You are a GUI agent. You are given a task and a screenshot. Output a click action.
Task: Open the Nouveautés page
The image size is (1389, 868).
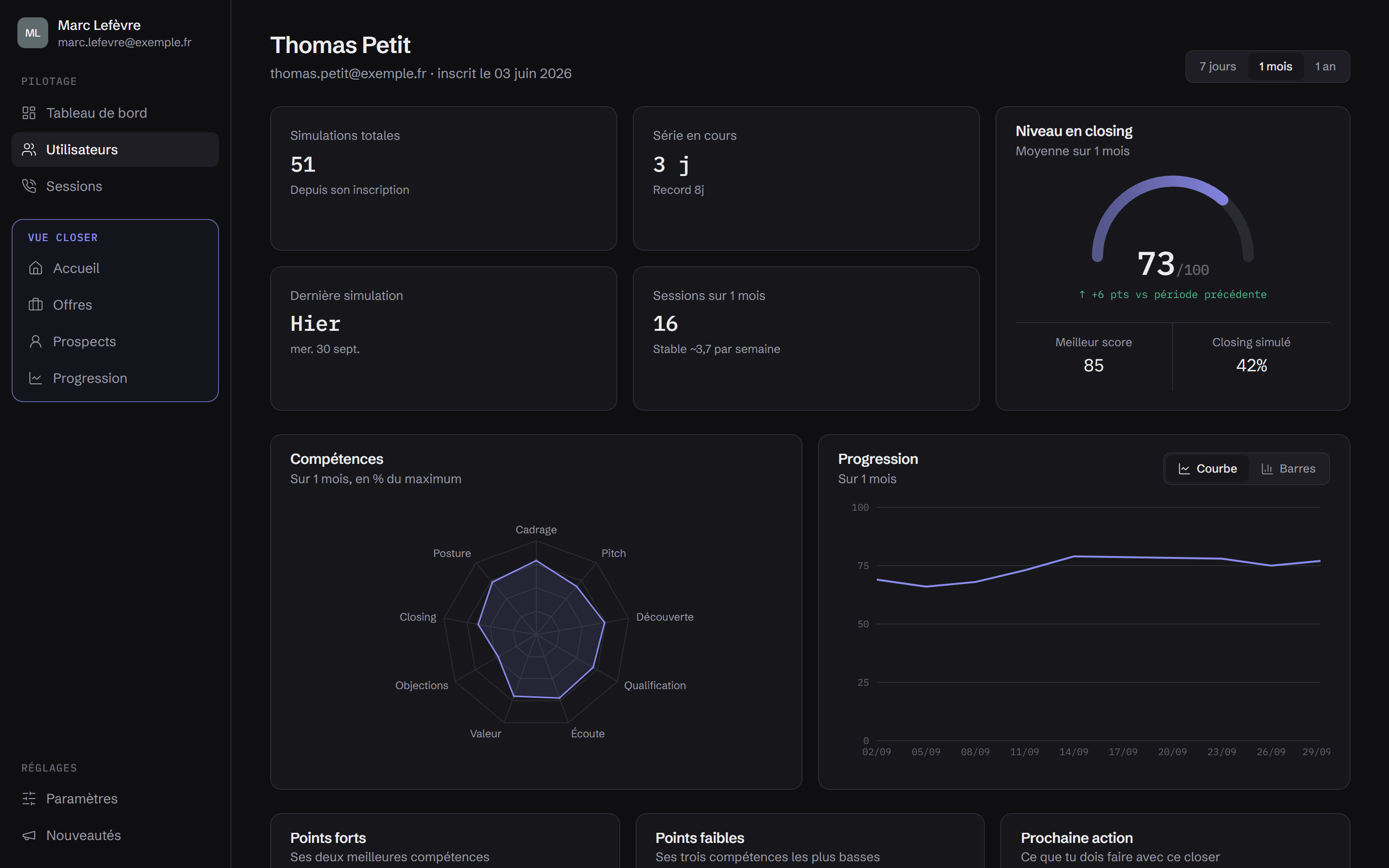115,835
